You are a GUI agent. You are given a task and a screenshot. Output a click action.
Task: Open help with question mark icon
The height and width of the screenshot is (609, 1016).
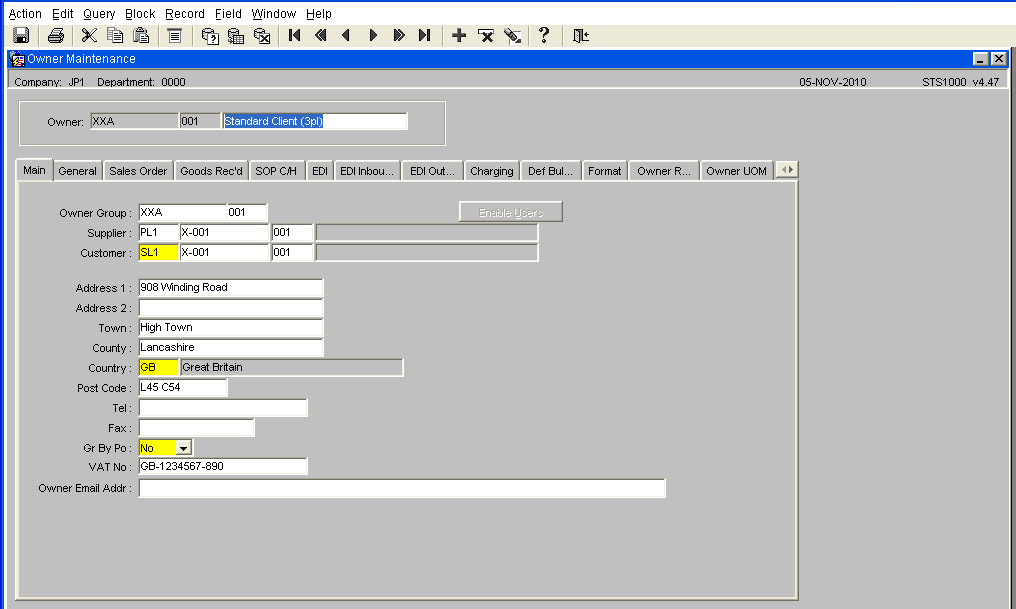tap(544, 36)
